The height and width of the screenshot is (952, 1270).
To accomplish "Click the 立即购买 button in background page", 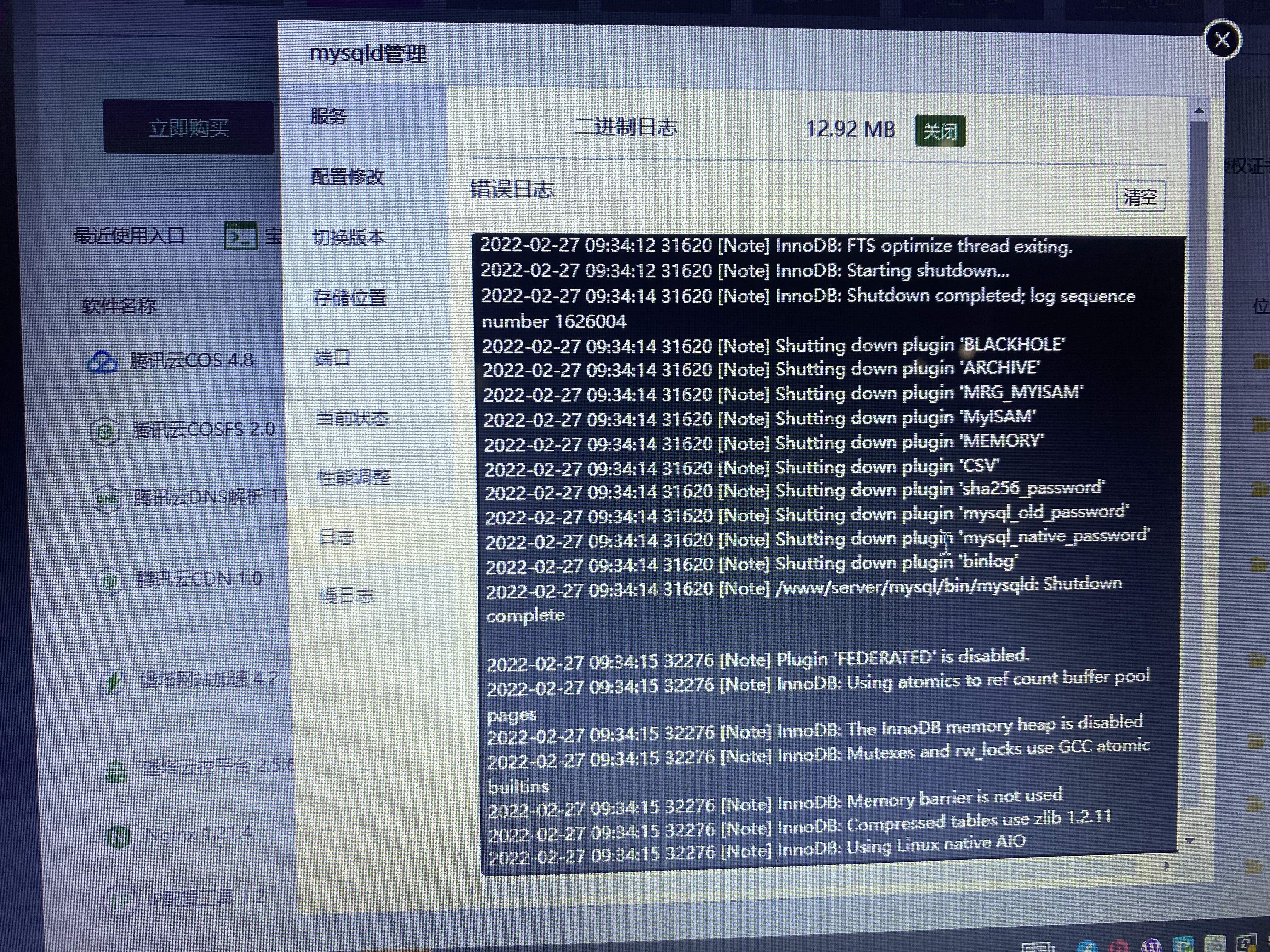I will 189,127.
